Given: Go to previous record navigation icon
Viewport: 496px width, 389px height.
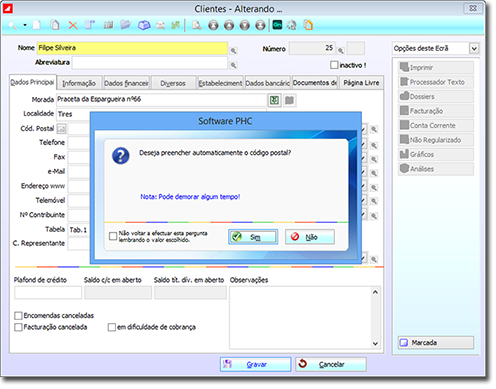Looking at the screenshot, I should click(x=229, y=25).
